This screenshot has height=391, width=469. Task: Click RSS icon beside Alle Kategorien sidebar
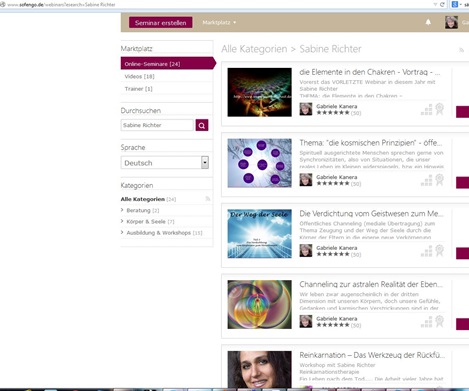pyautogui.click(x=208, y=199)
